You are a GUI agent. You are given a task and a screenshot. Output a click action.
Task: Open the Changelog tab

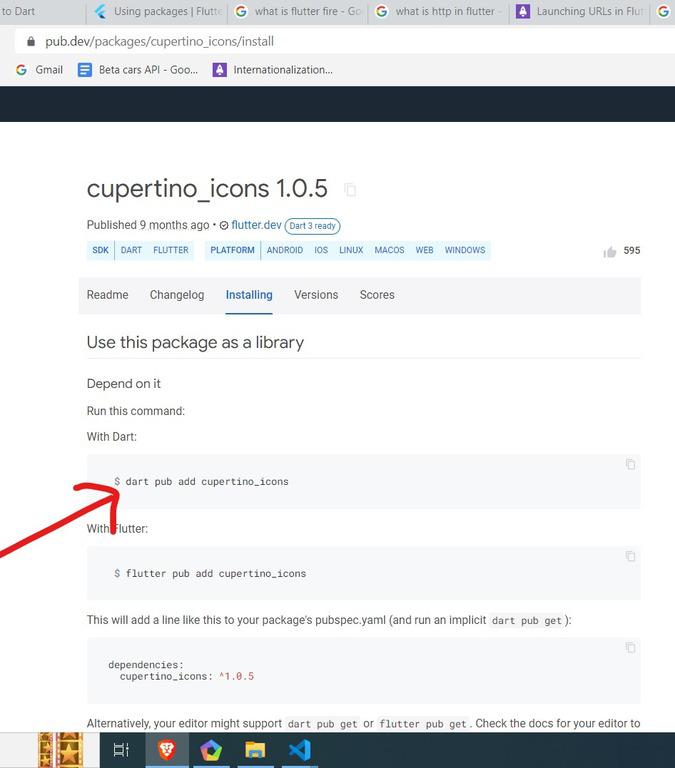177,295
